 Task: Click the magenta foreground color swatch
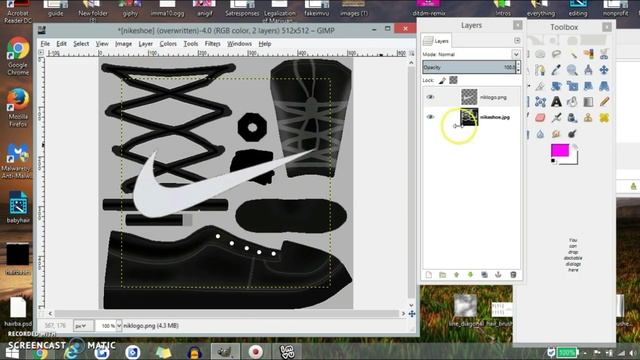tap(560, 150)
